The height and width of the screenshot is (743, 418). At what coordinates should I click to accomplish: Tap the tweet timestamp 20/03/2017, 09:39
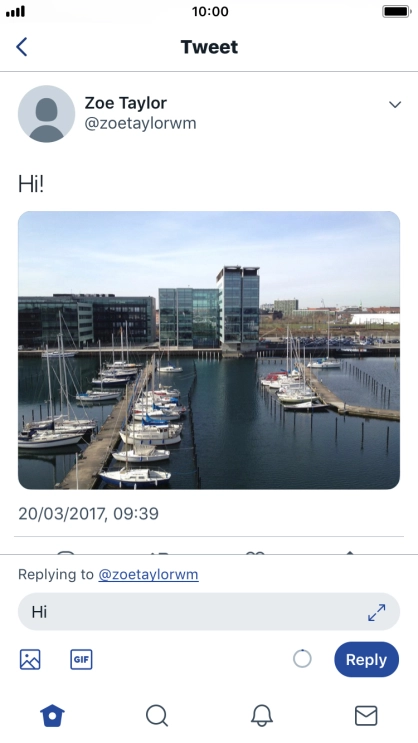click(88, 514)
